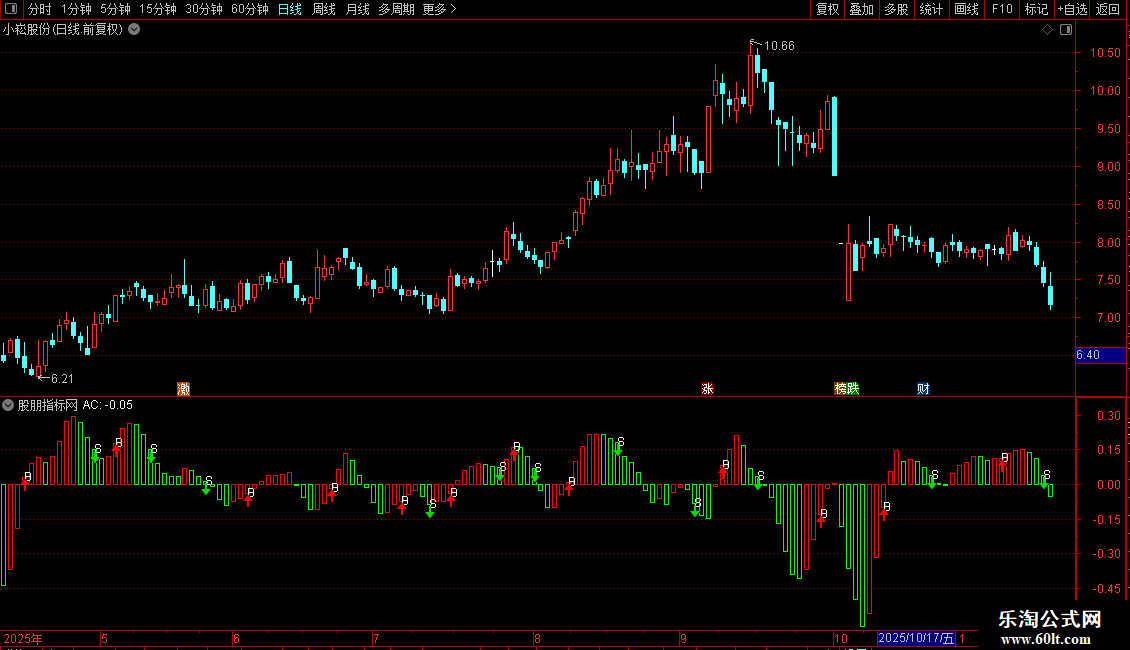This screenshot has width=1130, height=650.
Task: Toggle the right-side panel icon near the price axis
Action: pyautogui.click(x=1066, y=30)
